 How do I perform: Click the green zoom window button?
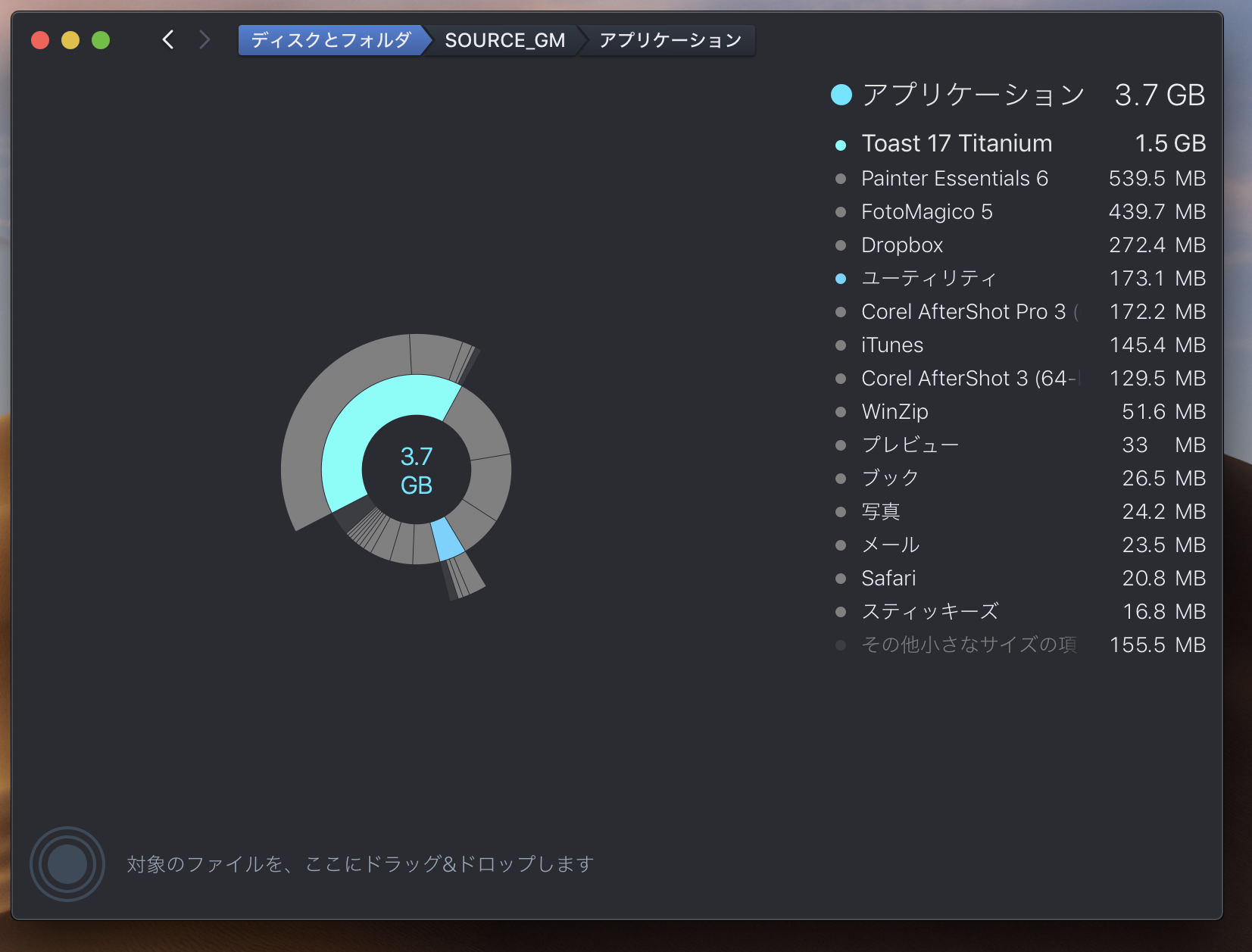(101, 40)
